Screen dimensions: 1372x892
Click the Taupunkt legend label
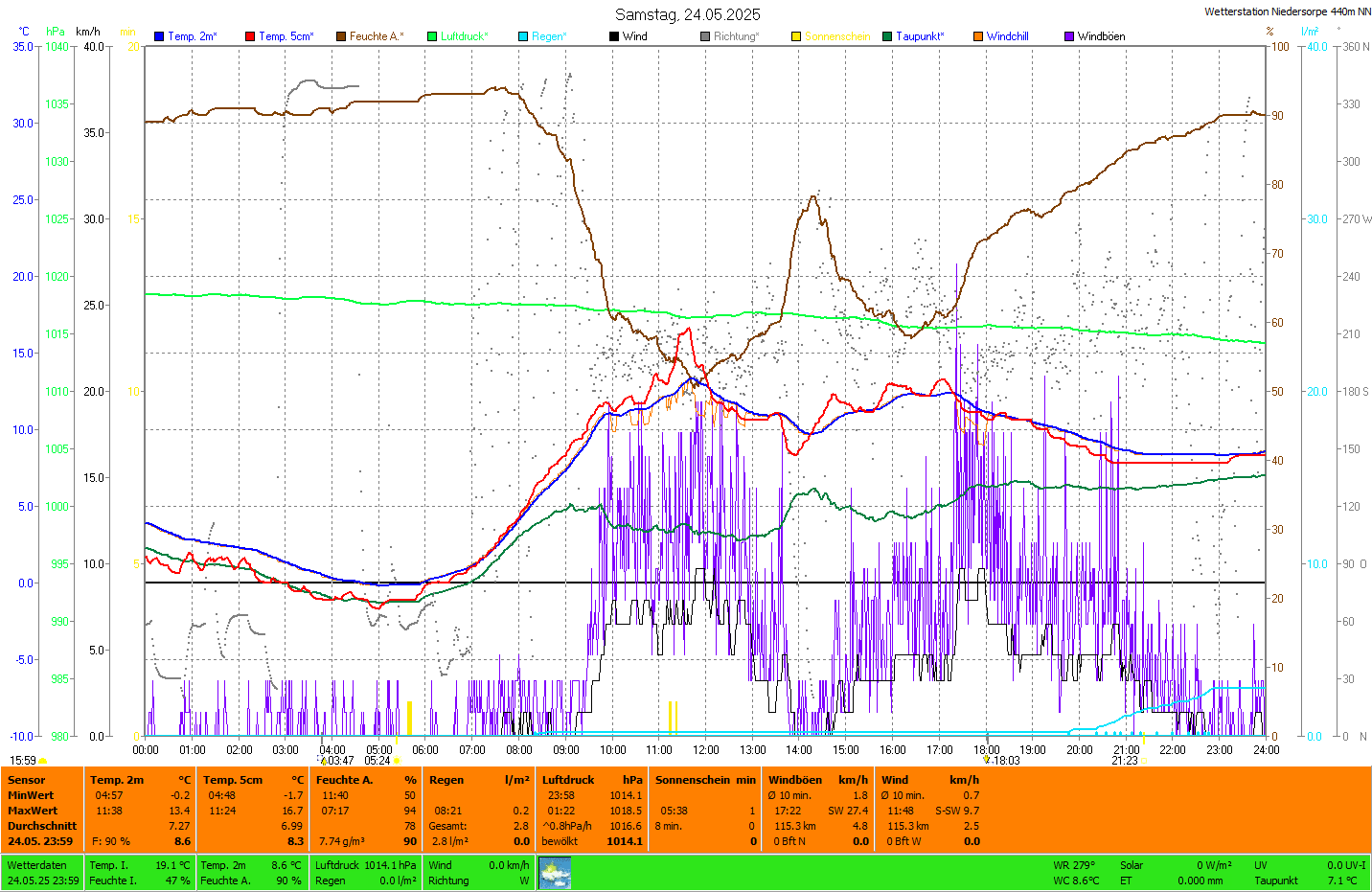coord(919,36)
